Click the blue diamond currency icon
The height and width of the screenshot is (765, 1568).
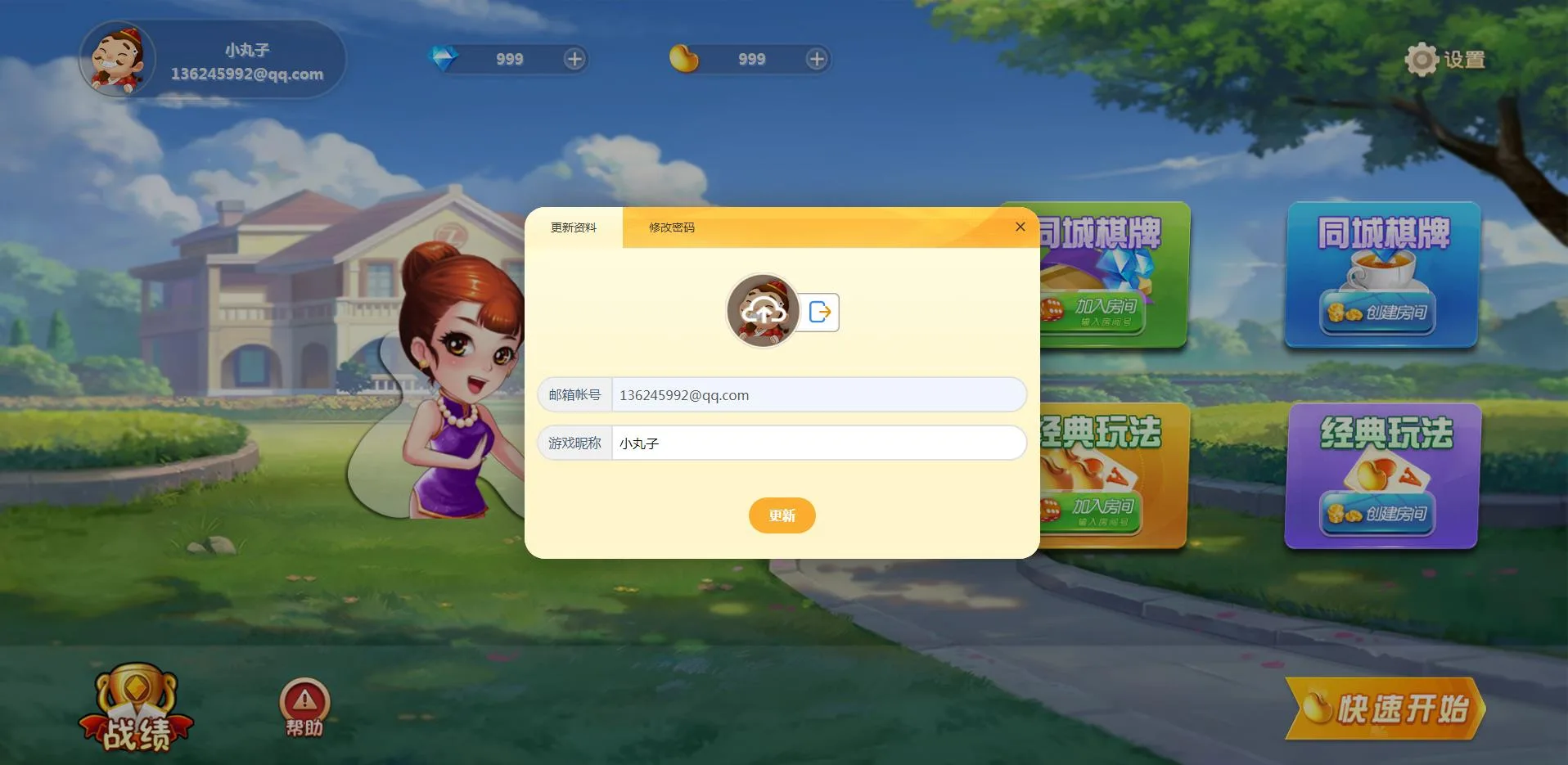(444, 59)
